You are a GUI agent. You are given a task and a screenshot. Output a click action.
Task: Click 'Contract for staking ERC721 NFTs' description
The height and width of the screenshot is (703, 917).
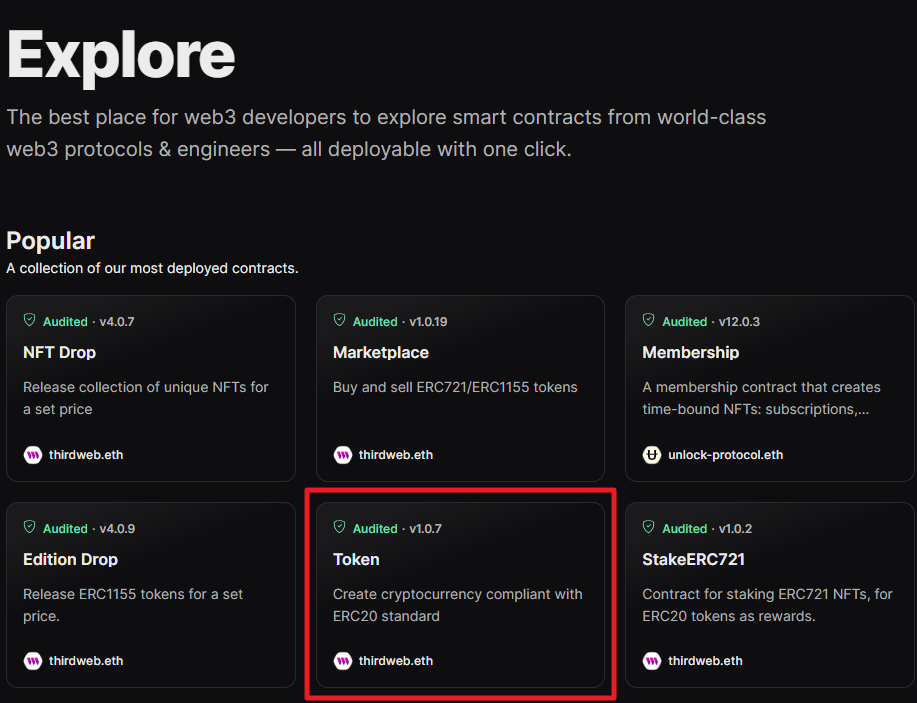tap(767, 605)
